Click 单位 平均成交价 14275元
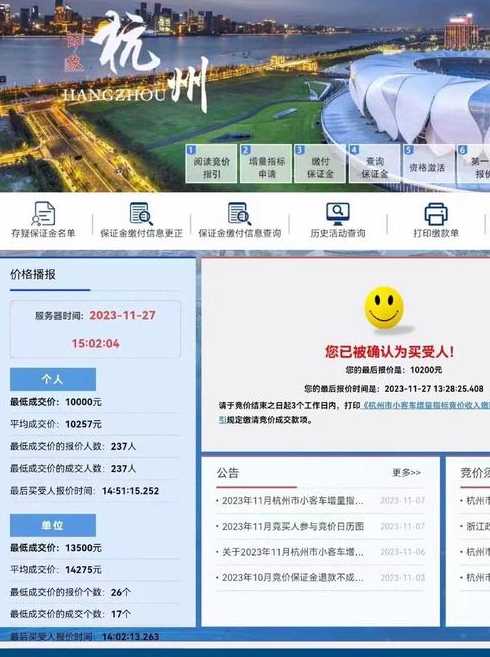The width and height of the screenshot is (490, 657). [56, 570]
